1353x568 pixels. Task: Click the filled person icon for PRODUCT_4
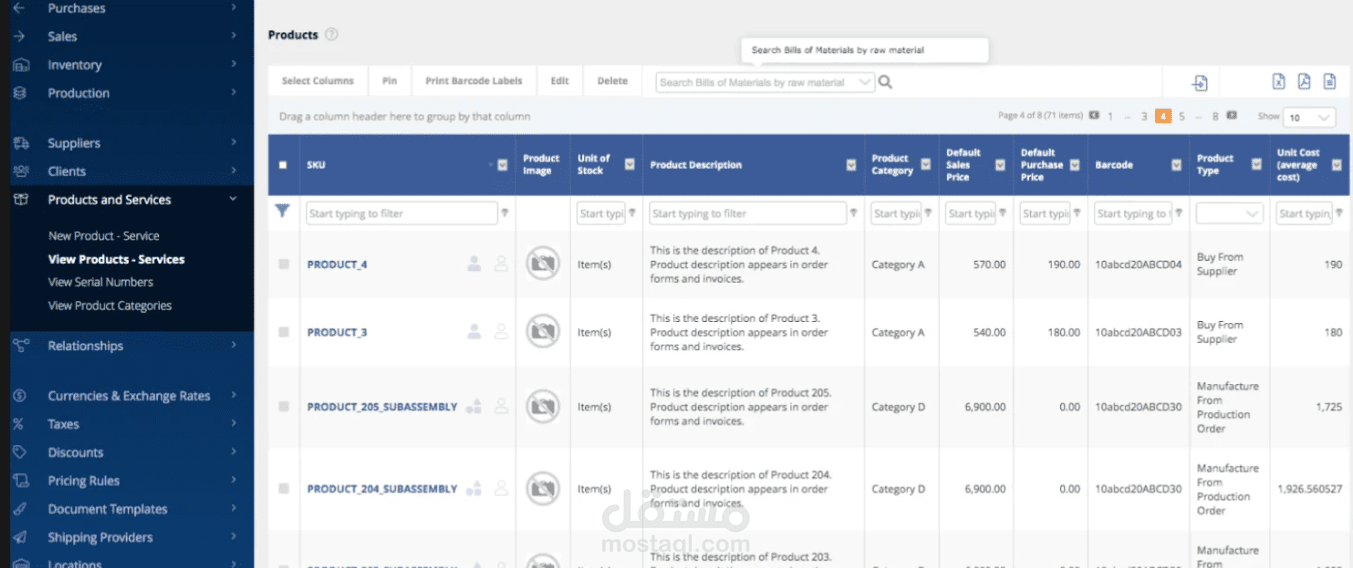coord(474,264)
